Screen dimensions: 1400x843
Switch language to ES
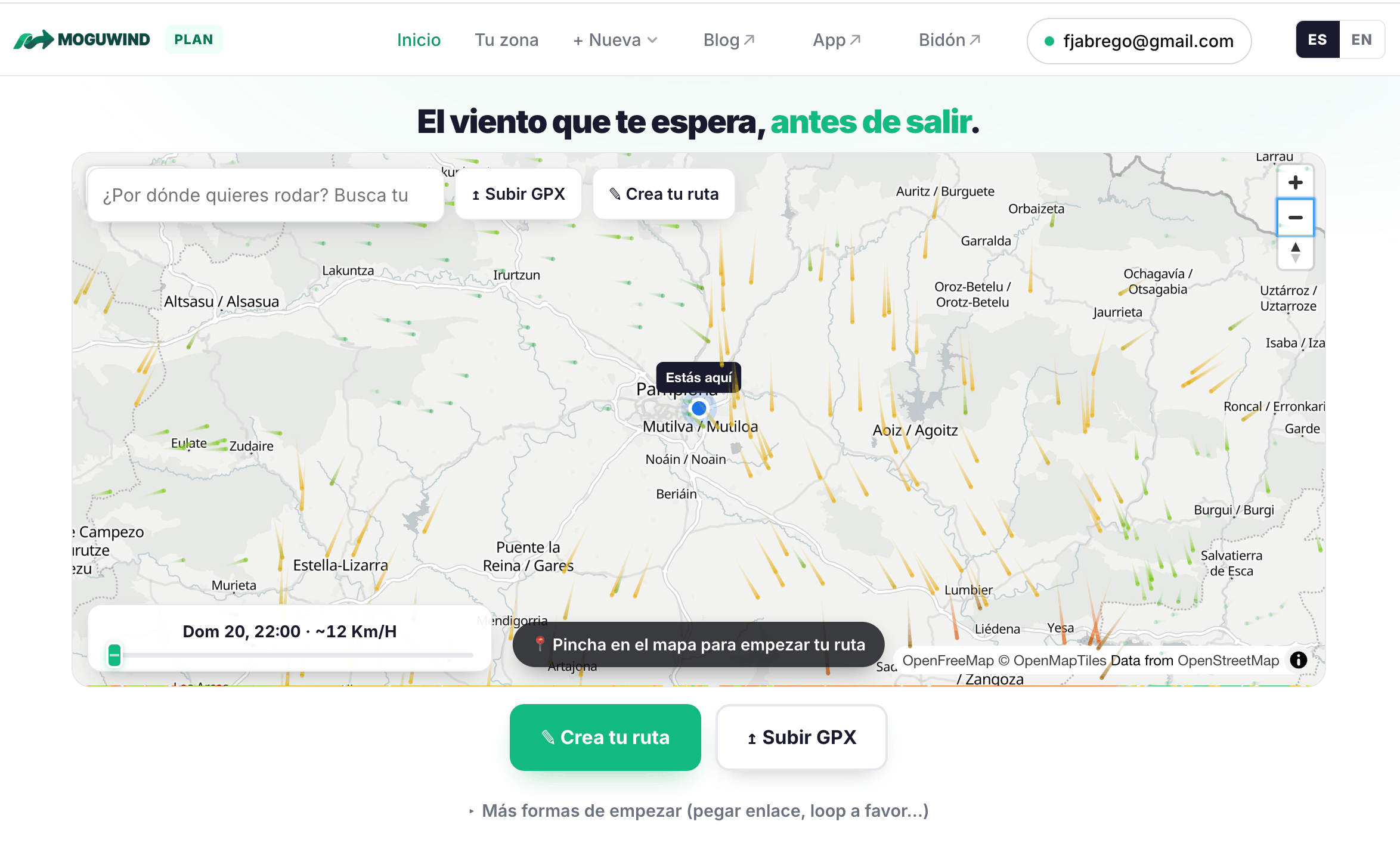[x=1318, y=39]
